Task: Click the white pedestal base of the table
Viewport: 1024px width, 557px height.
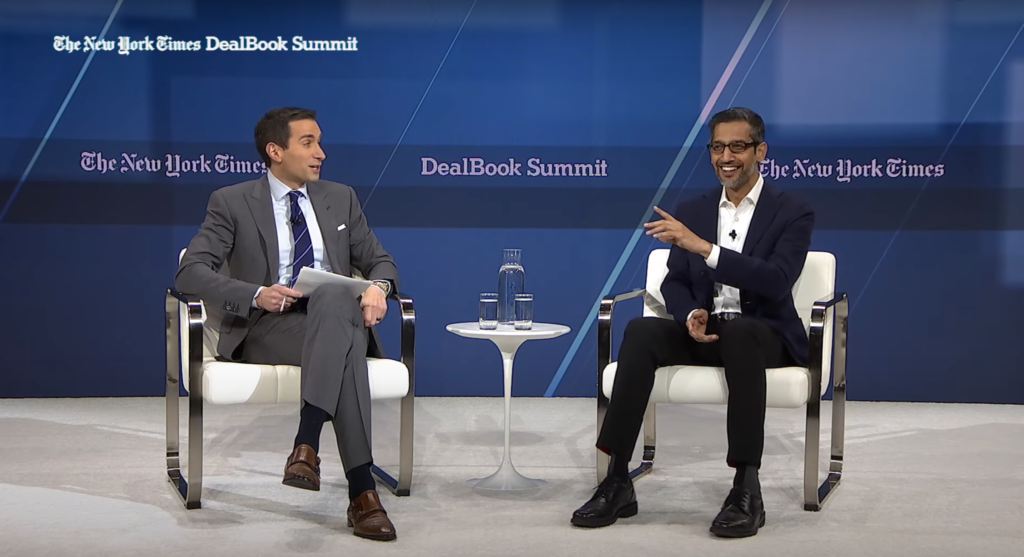Action: click(506, 479)
